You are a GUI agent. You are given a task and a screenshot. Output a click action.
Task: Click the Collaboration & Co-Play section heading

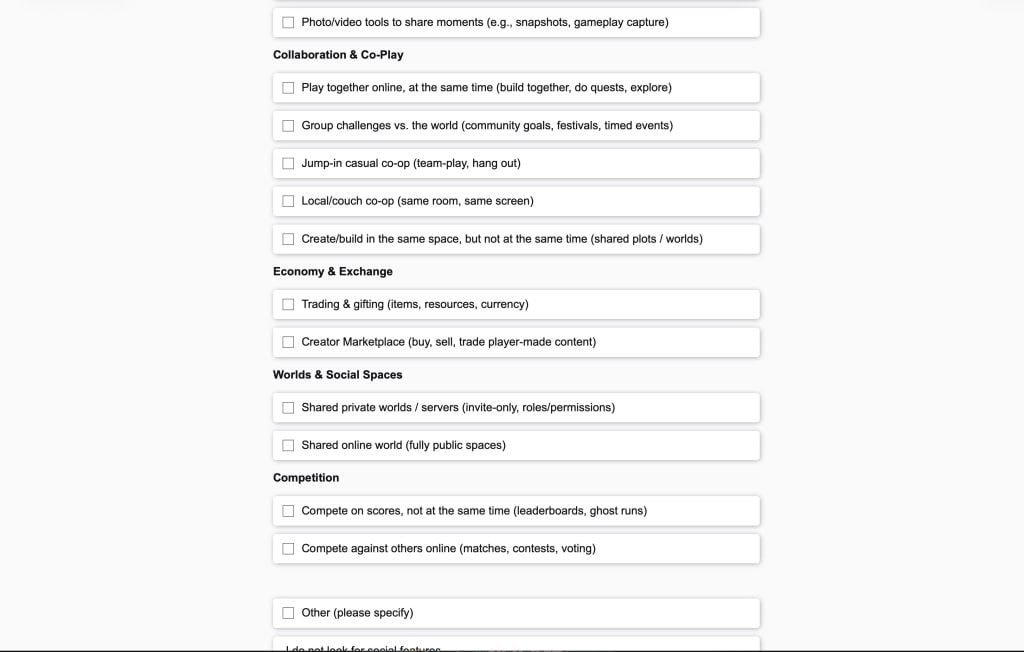[x=338, y=55]
